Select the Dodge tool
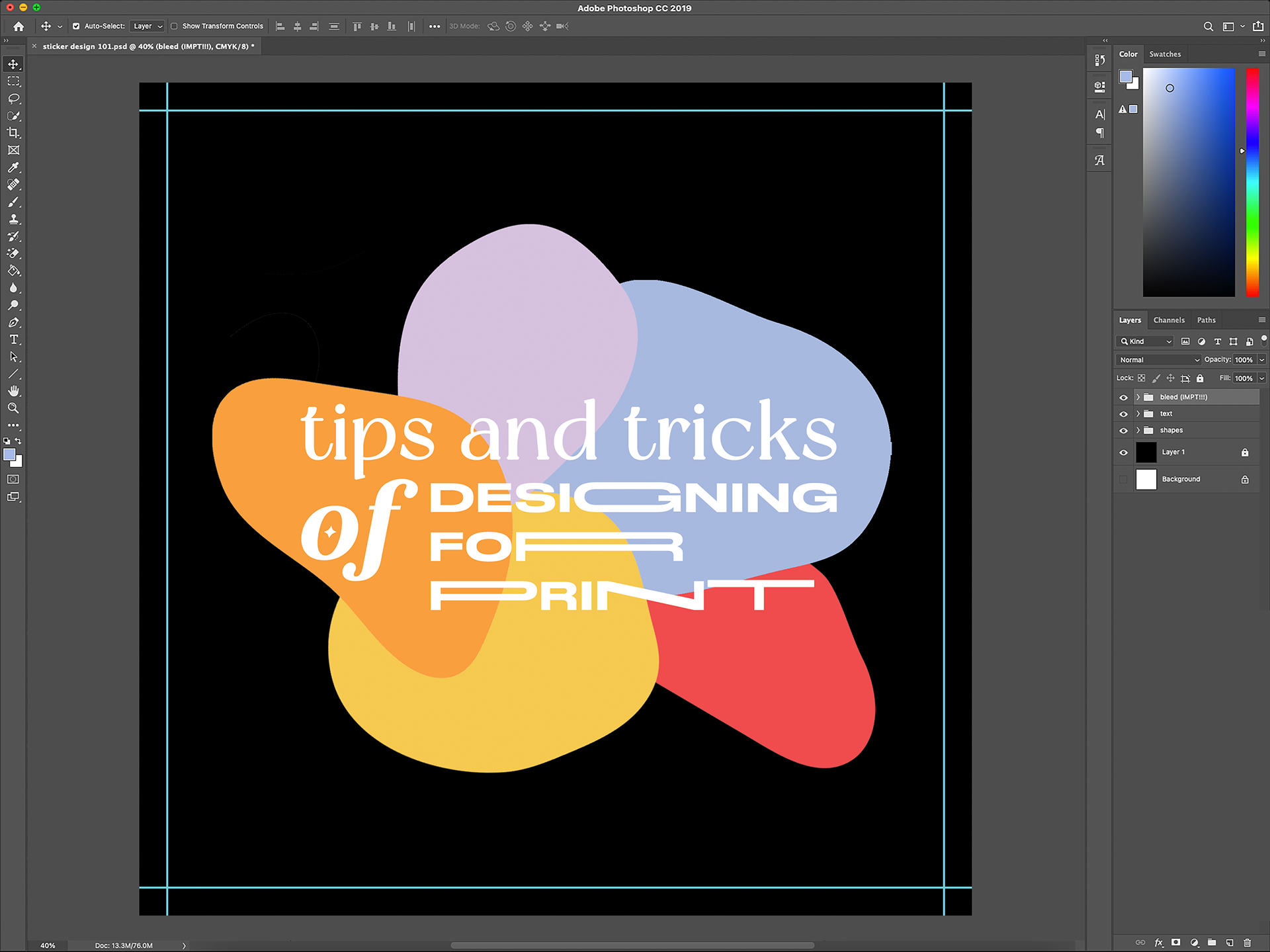The image size is (1270, 952). (13, 305)
